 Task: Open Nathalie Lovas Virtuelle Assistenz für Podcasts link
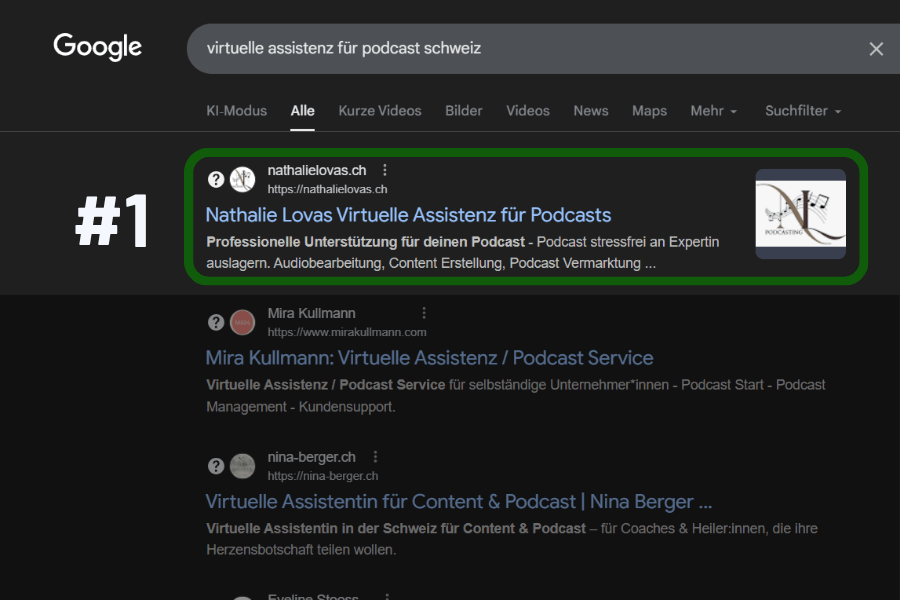tap(408, 215)
